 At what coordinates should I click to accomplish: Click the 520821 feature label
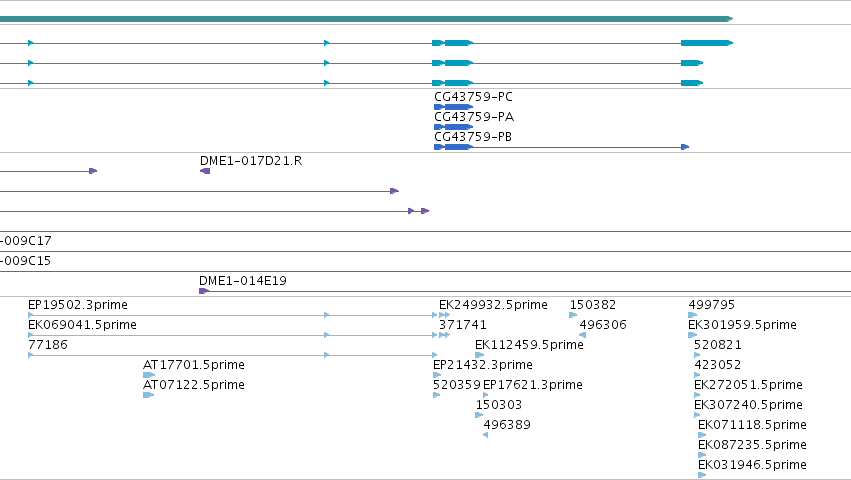pyautogui.click(x=717, y=345)
